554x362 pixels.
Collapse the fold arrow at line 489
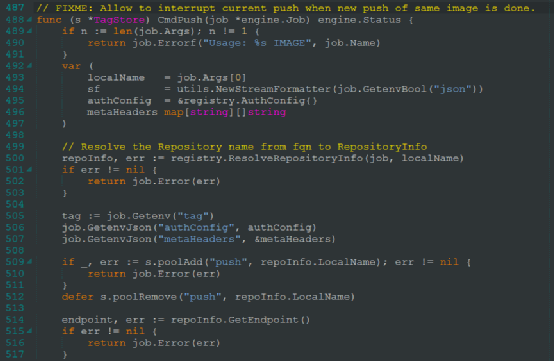coord(29,31)
